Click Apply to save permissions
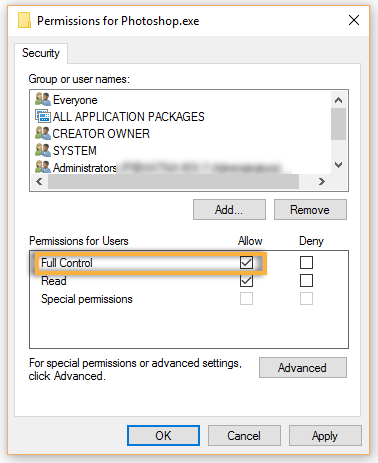Screen dimensions: 378x463 (x=325, y=435)
